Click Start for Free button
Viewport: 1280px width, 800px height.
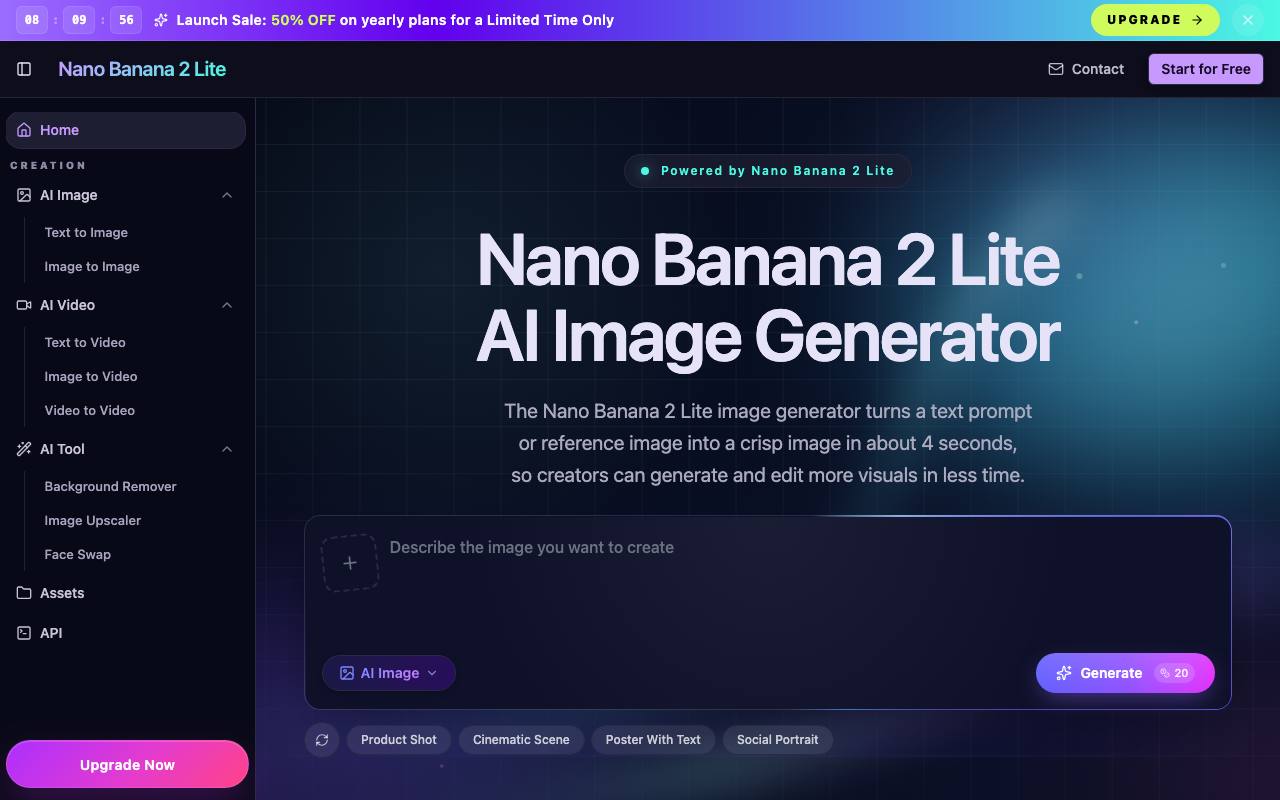[x=1206, y=69]
